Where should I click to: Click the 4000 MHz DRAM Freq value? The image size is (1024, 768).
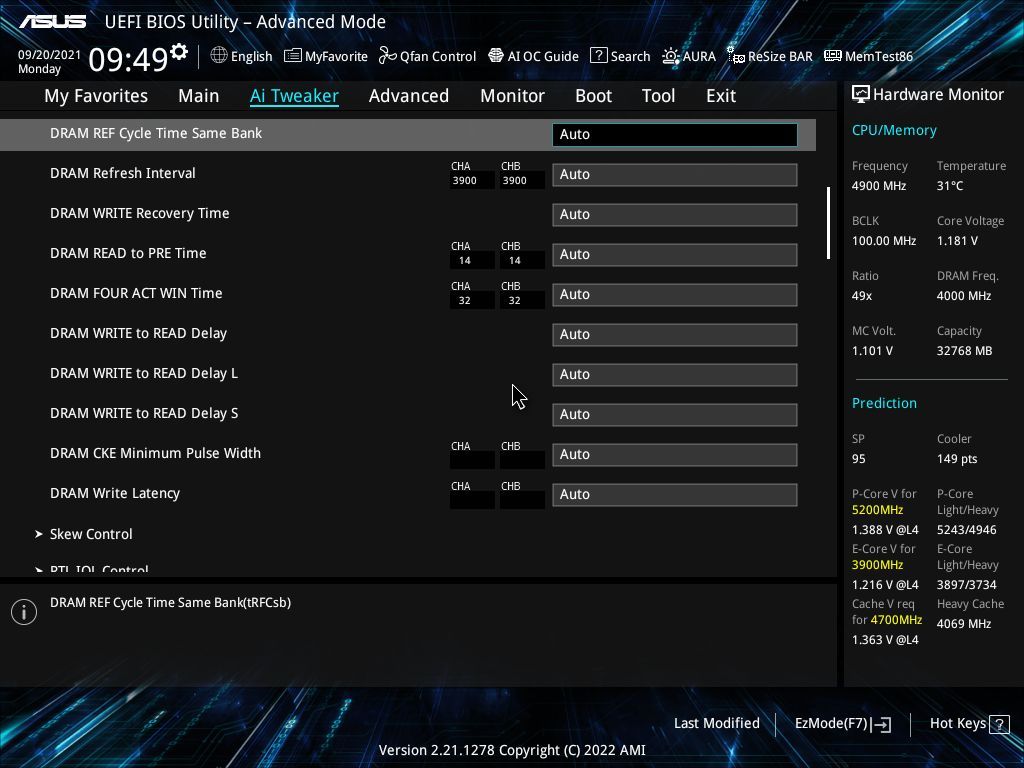[x=964, y=296]
